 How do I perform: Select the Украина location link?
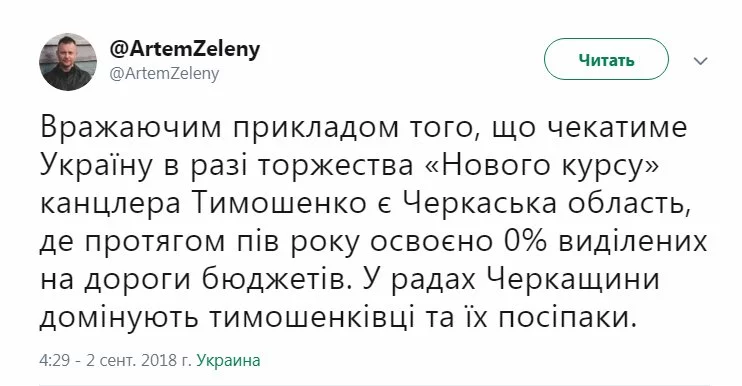[x=229, y=360]
